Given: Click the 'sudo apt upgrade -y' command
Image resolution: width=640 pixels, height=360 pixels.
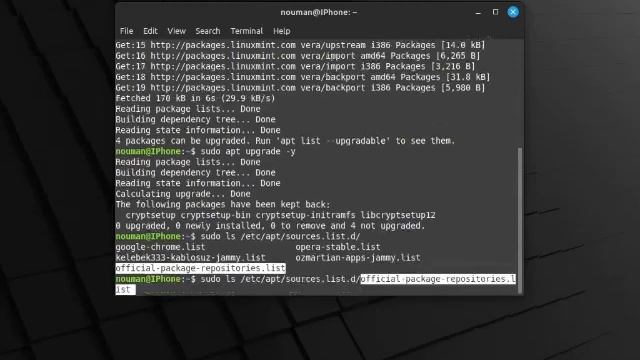Looking at the screenshot, I should 248,151.
